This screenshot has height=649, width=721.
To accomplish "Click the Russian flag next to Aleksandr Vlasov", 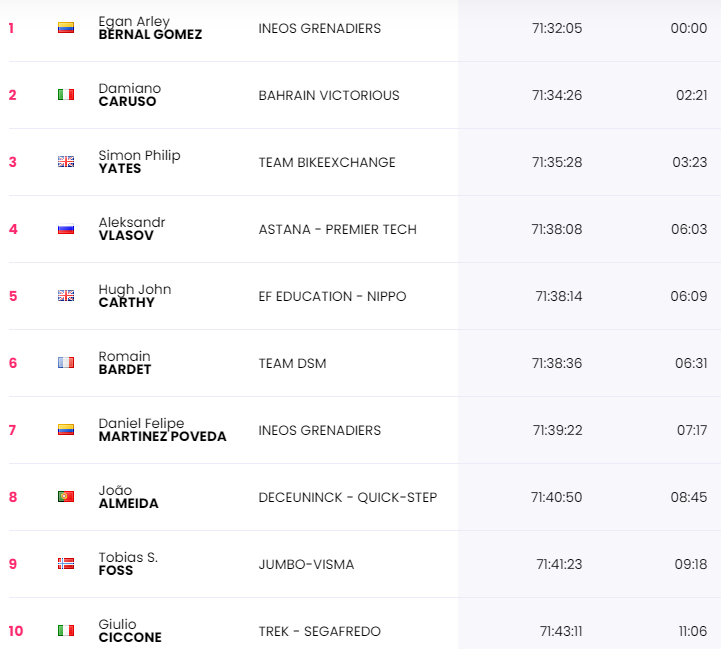I will pyautogui.click(x=66, y=229).
